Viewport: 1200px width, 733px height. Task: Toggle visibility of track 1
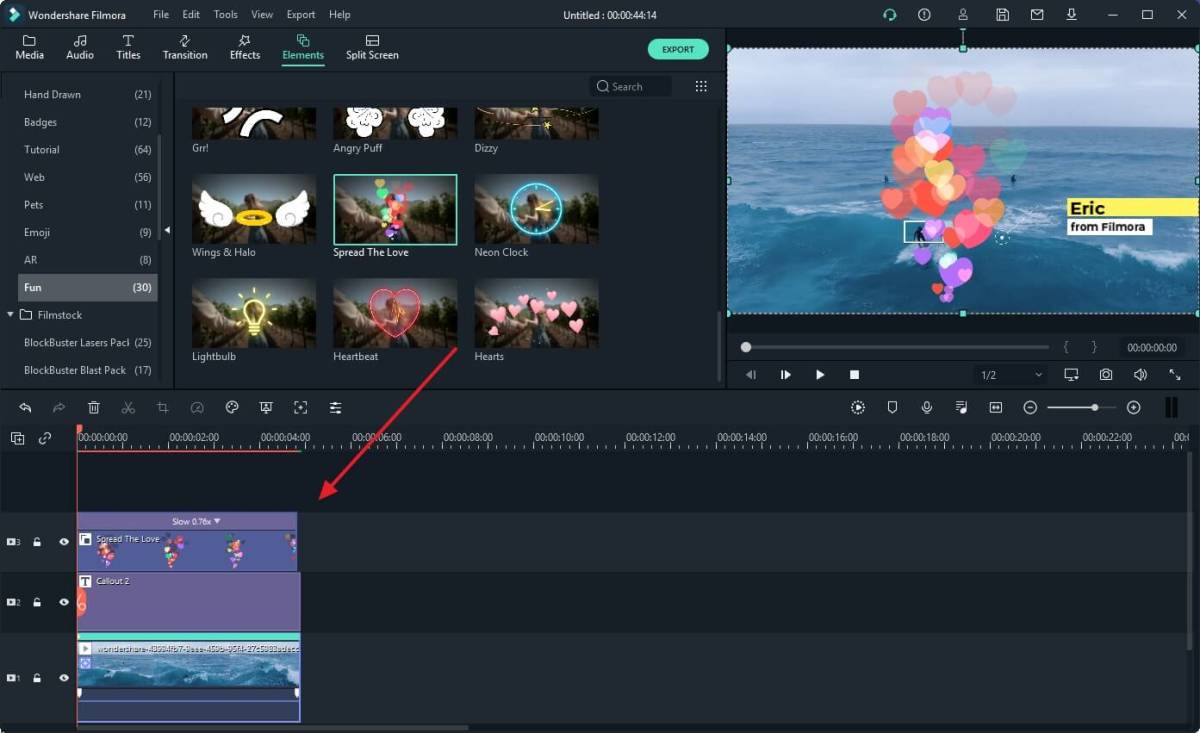(x=64, y=678)
